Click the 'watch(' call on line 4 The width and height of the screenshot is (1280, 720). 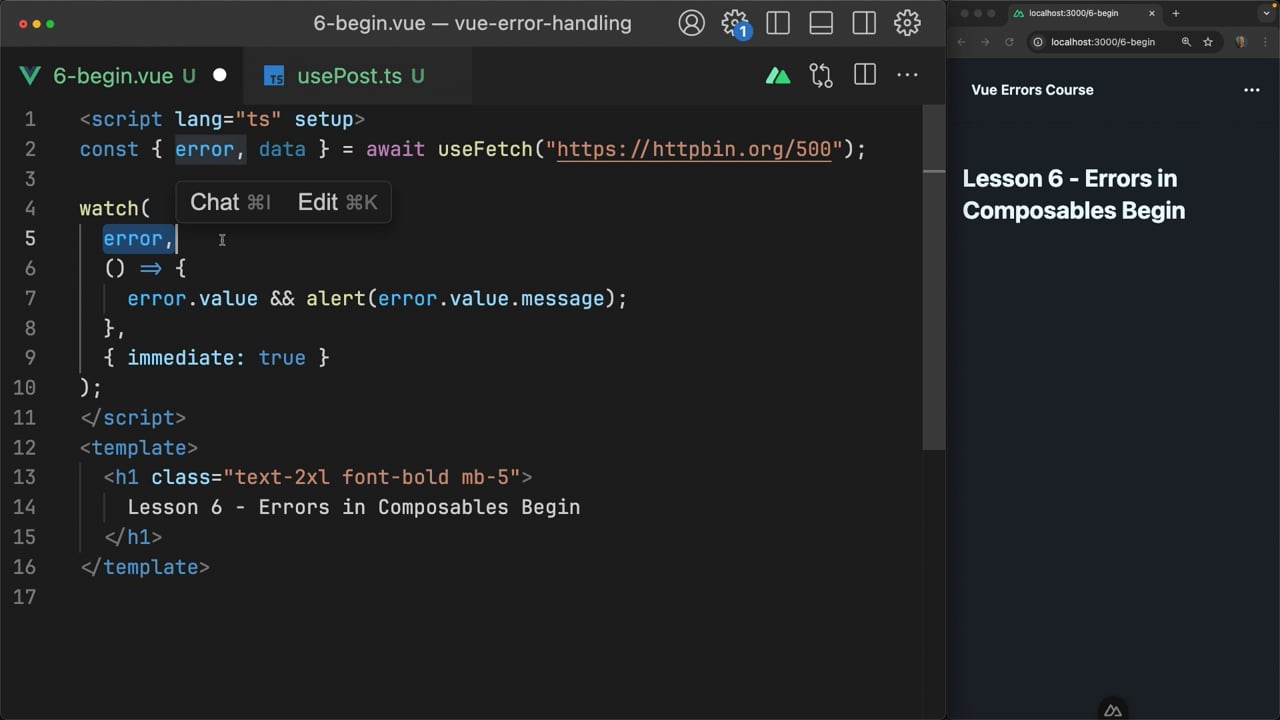[115, 208]
